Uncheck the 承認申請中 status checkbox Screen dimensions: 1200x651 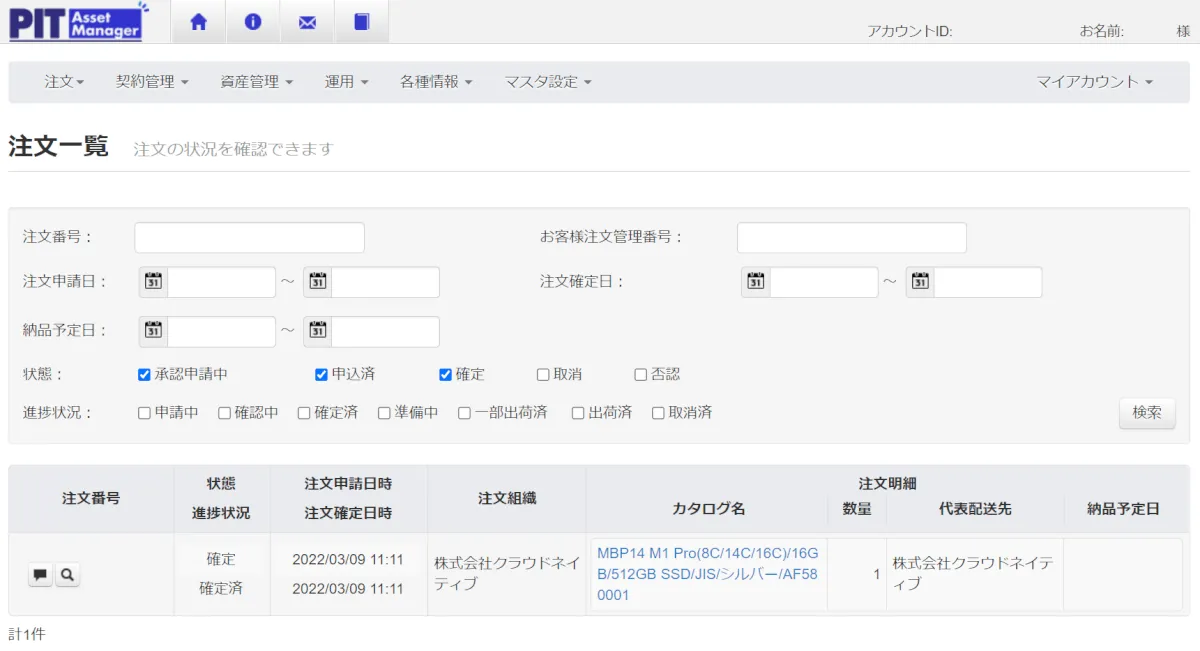tap(144, 375)
